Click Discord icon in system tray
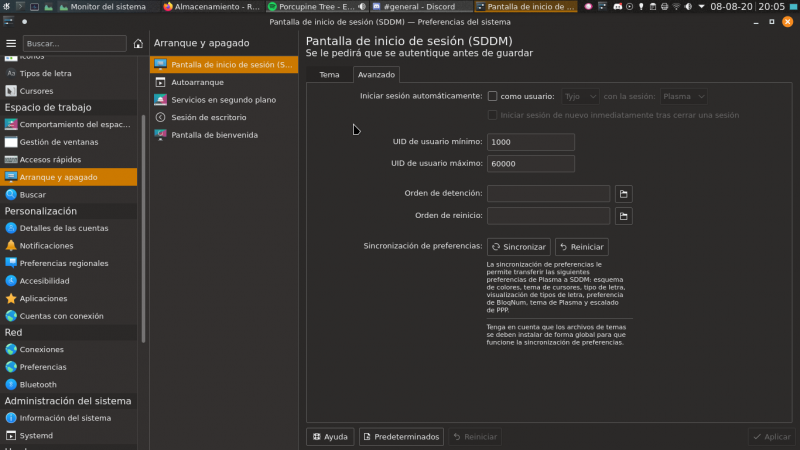800x450 pixels. tap(617, 7)
